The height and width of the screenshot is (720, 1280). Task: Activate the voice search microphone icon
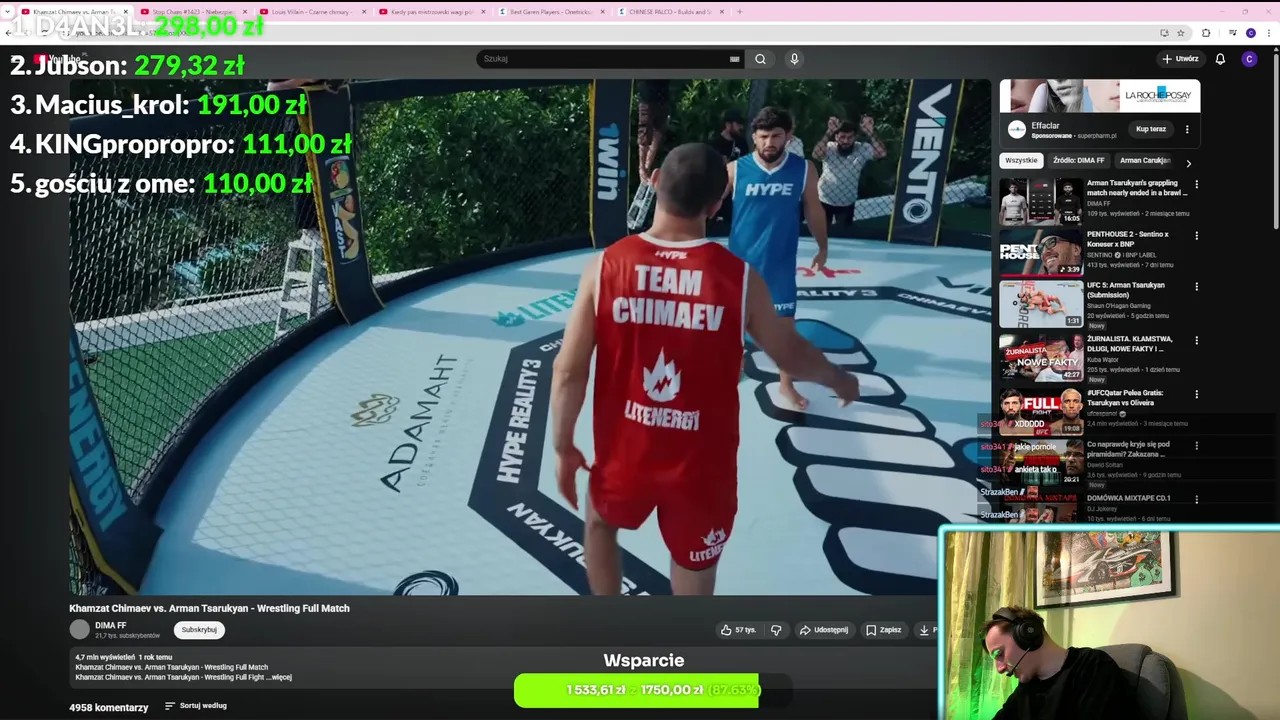[x=794, y=59]
